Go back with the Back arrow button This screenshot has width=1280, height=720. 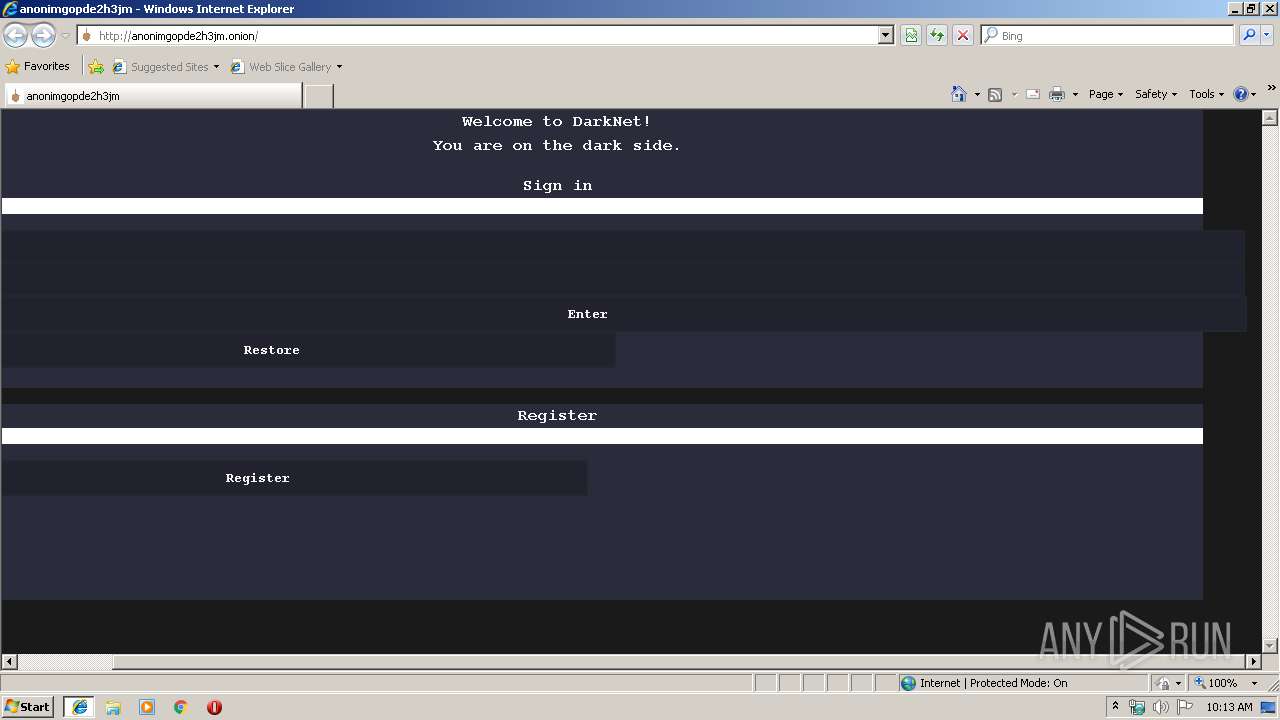[x=16, y=36]
